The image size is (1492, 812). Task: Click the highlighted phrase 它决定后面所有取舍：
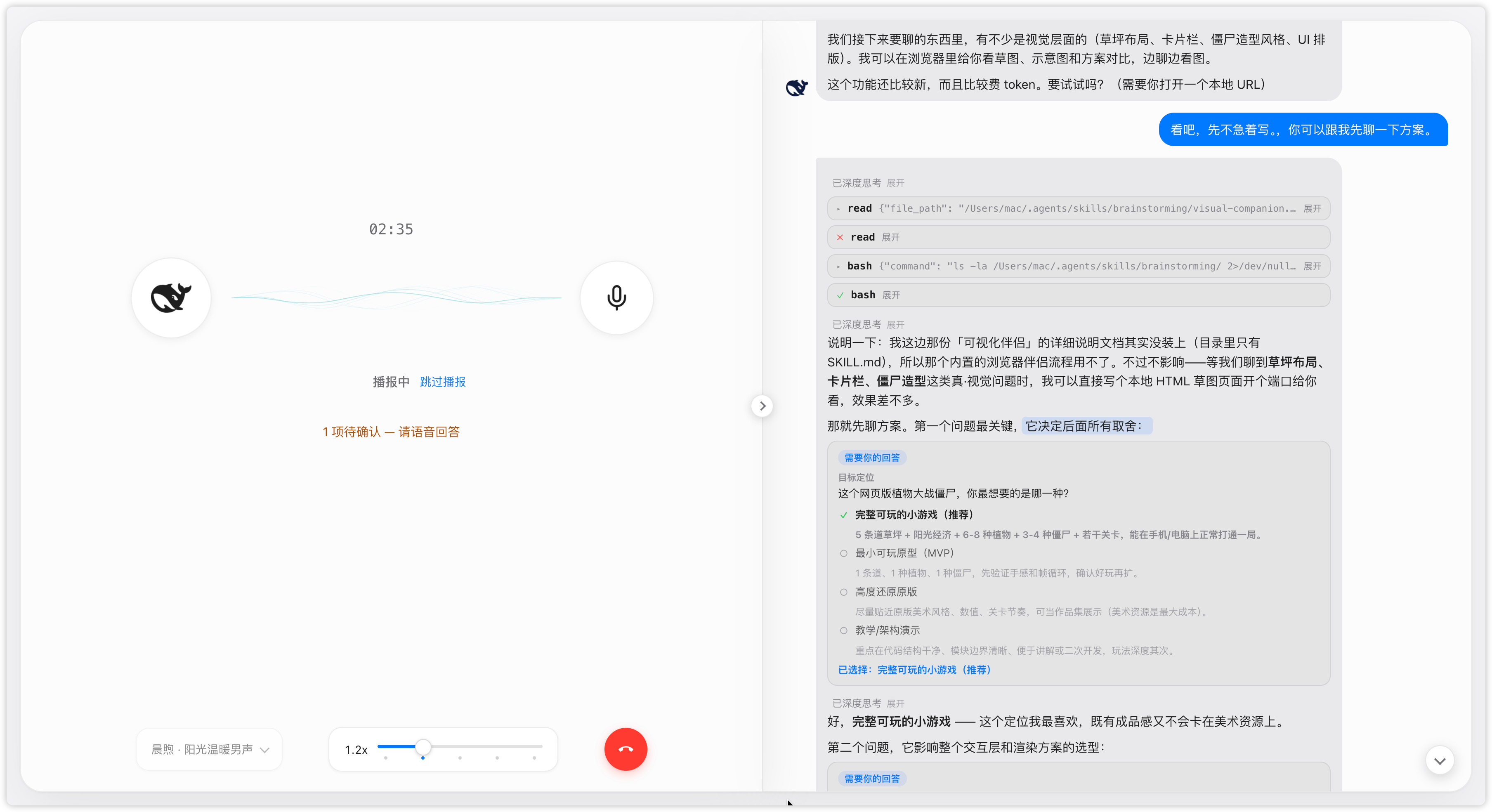pyautogui.click(x=1086, y=426)
